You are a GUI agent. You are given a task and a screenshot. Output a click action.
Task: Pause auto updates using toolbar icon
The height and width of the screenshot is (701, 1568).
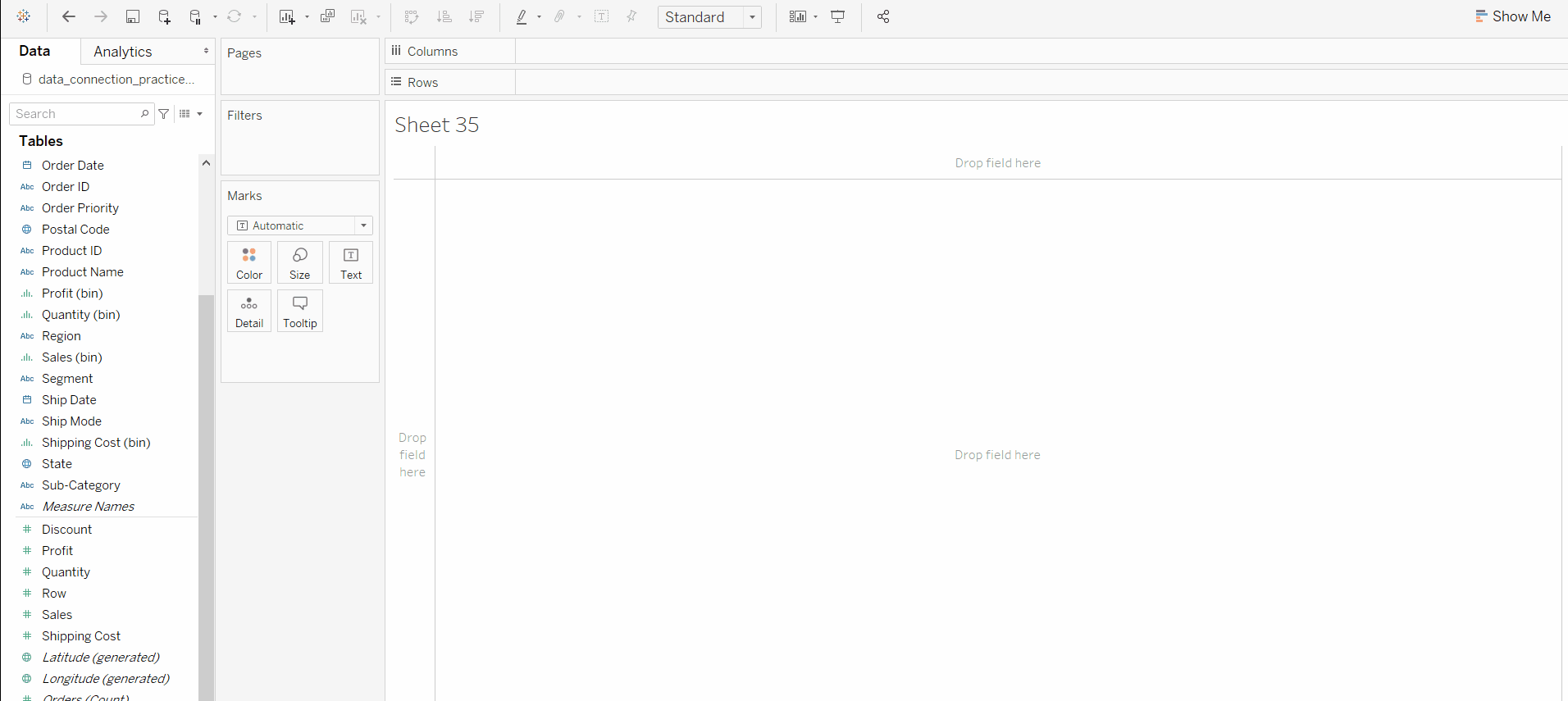coord(195,16)
